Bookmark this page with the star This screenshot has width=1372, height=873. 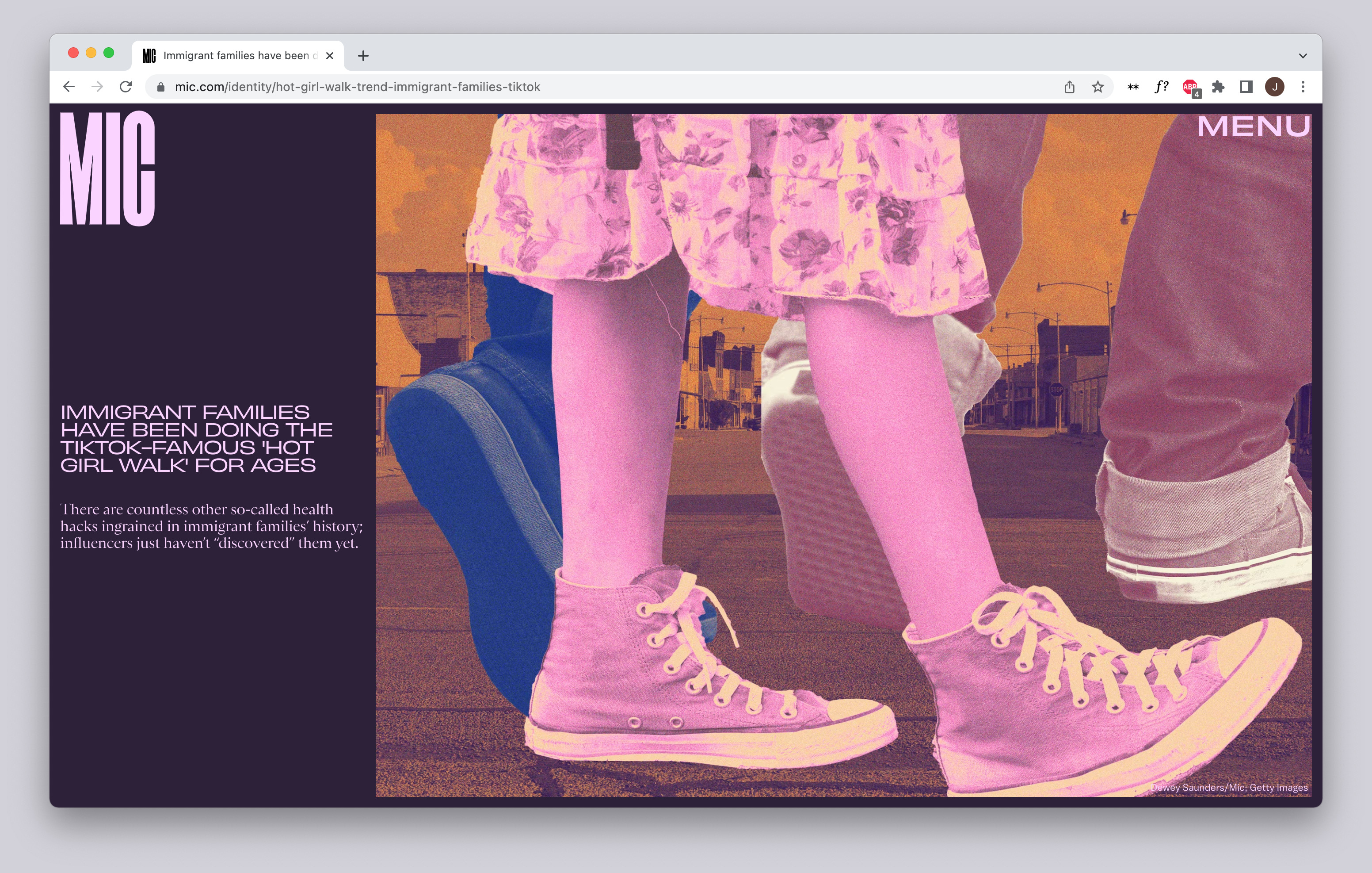tap(1098, 87)
